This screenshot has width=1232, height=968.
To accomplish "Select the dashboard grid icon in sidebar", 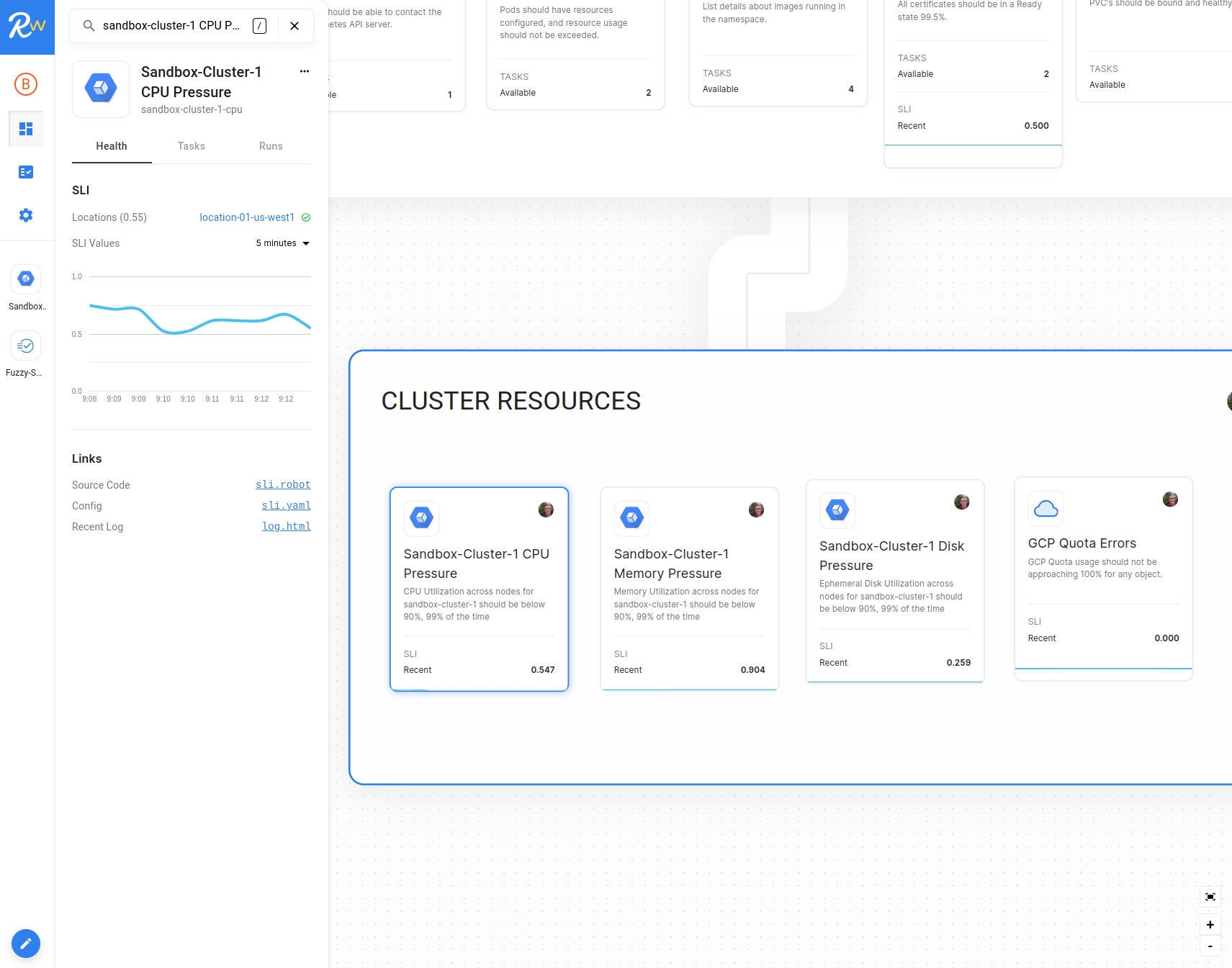I will click(26, 129).
